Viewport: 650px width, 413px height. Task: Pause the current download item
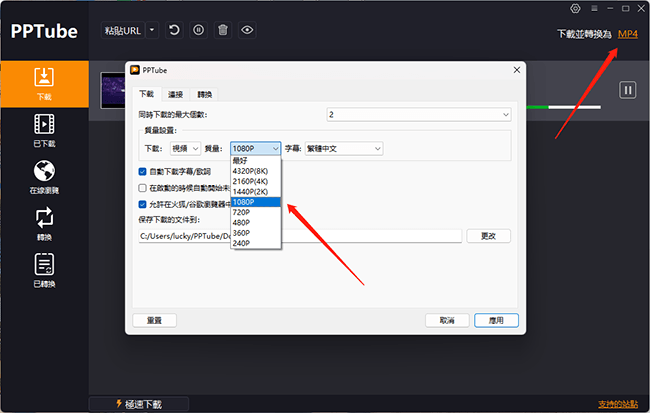point(628,90)
